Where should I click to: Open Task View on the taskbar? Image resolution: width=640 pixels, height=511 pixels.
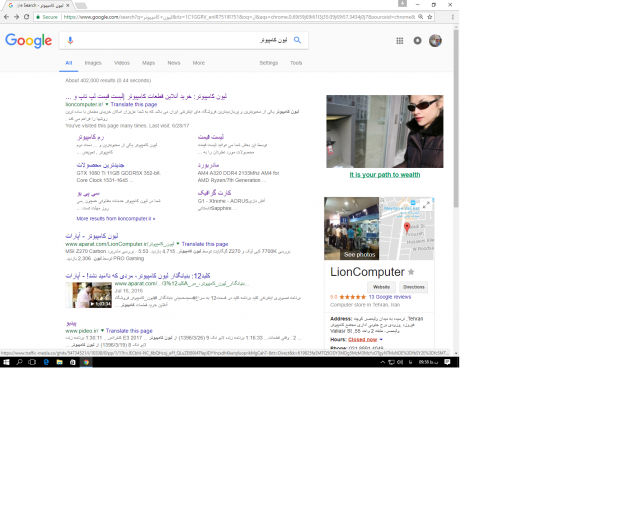tap(32, 362)
